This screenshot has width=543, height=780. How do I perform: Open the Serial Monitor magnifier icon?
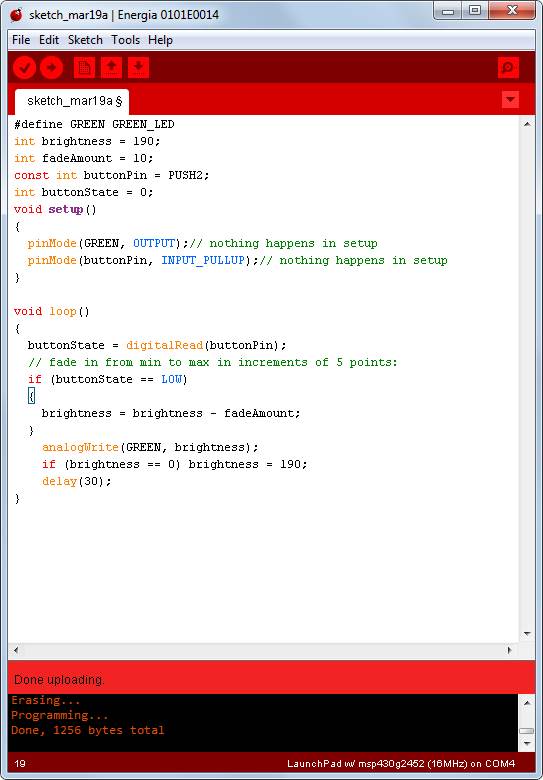[508, 67]
